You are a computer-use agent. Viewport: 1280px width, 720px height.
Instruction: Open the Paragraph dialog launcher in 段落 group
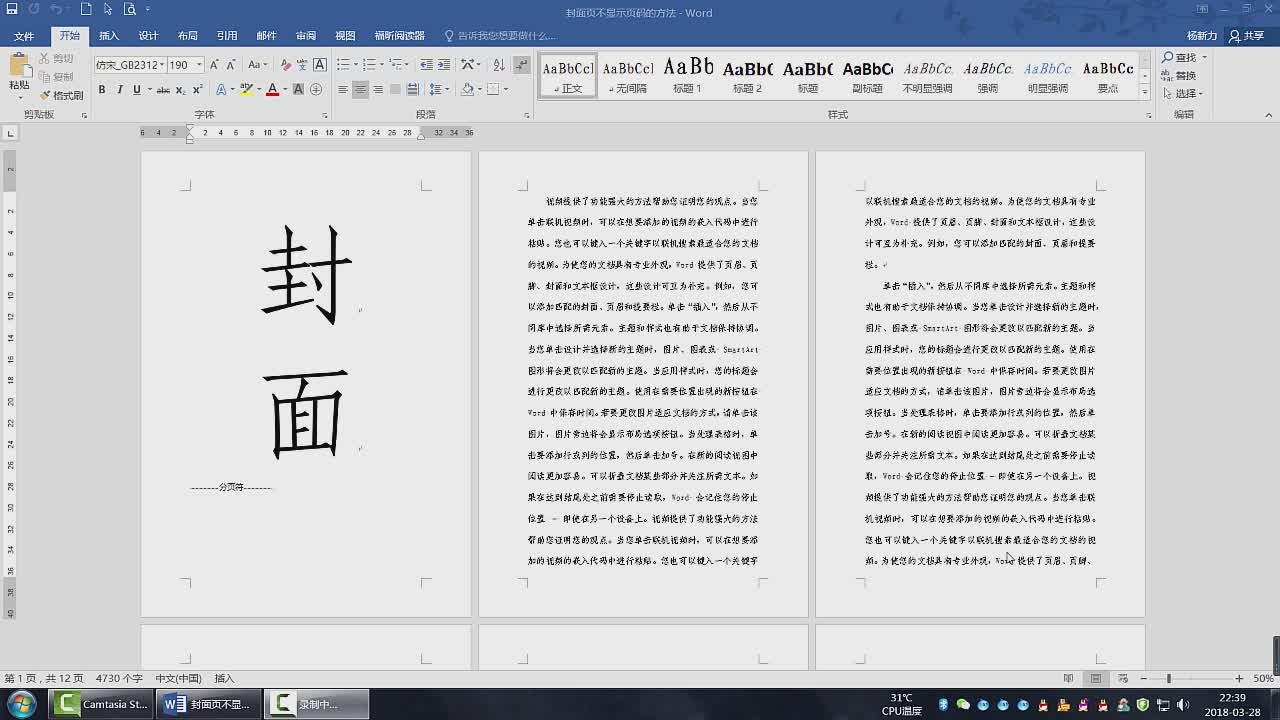pyautogui.click(x=527, y=116)
